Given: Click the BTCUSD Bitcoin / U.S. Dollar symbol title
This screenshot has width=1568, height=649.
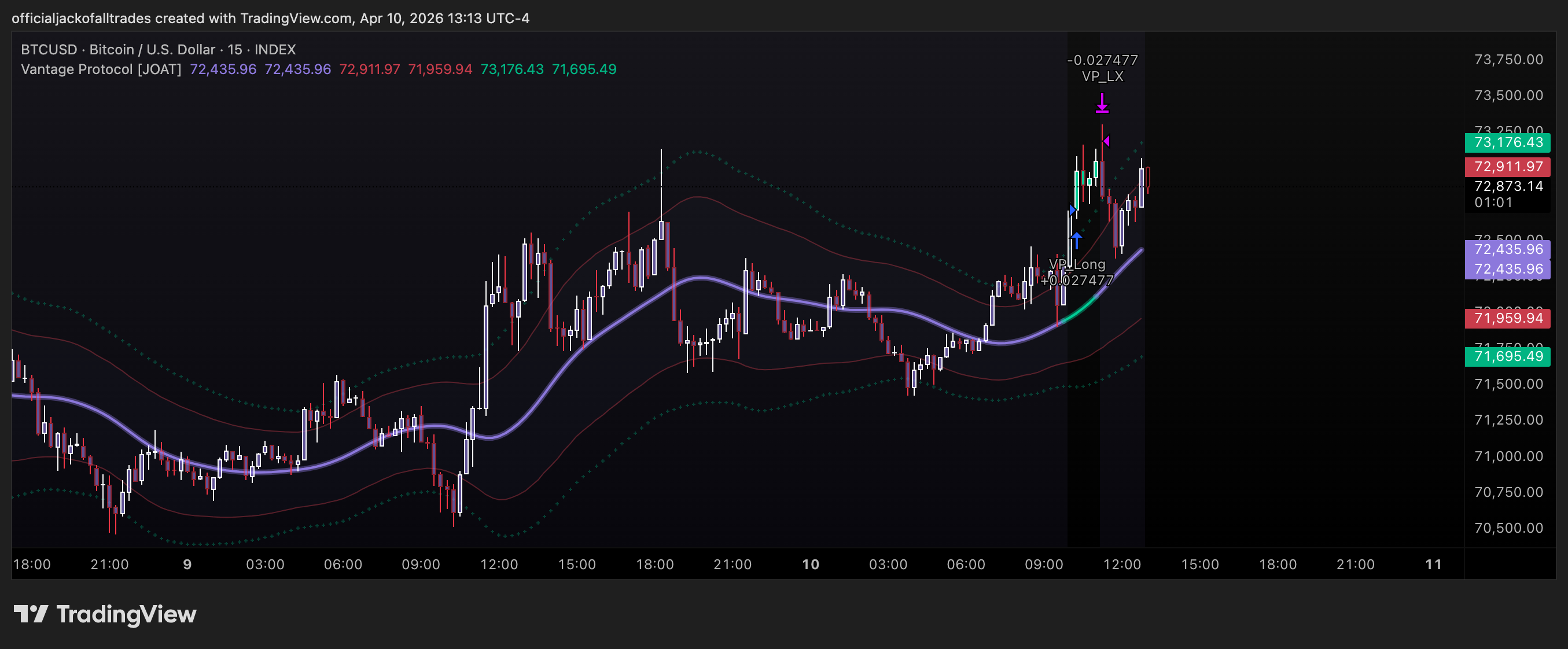Looking at the screenshot, I should [159, 49].
